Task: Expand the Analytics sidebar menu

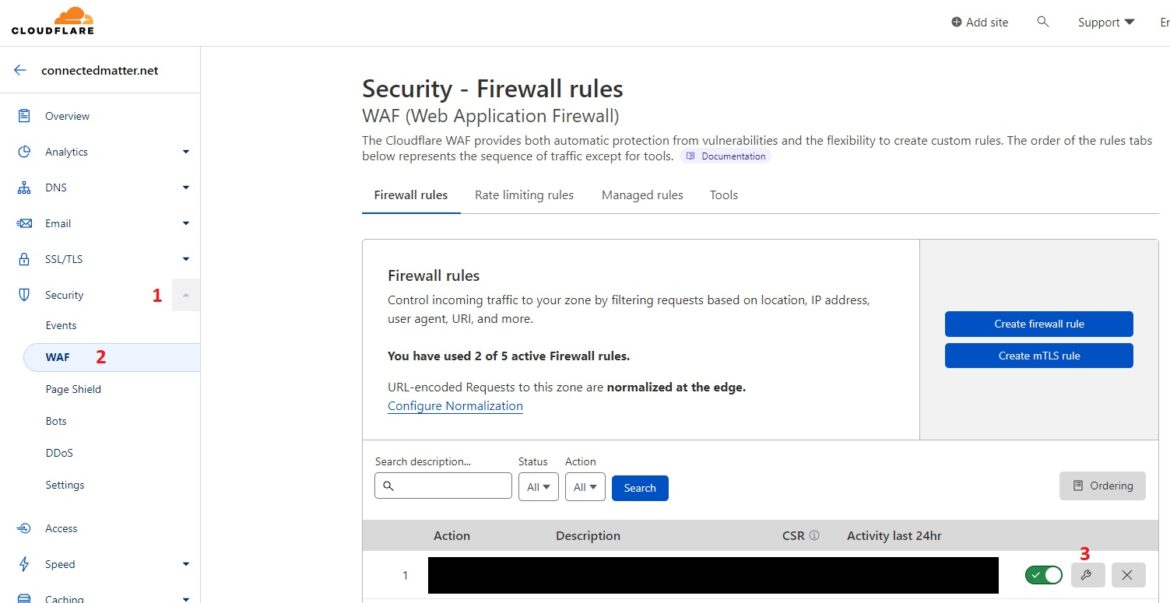Action: pyautogui.click(x=185, y=151)
